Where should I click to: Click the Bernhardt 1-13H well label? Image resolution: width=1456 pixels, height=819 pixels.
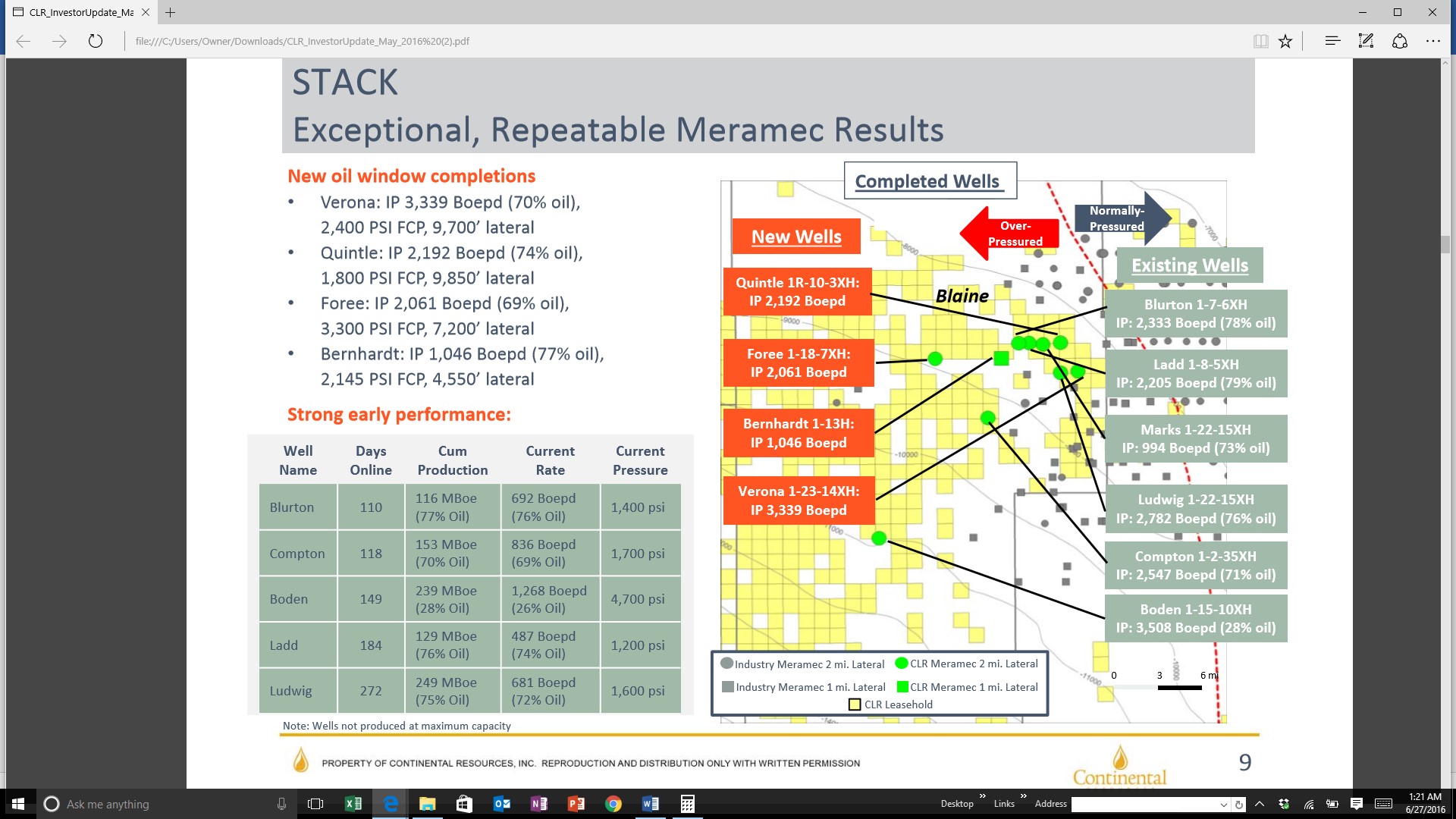799,433
